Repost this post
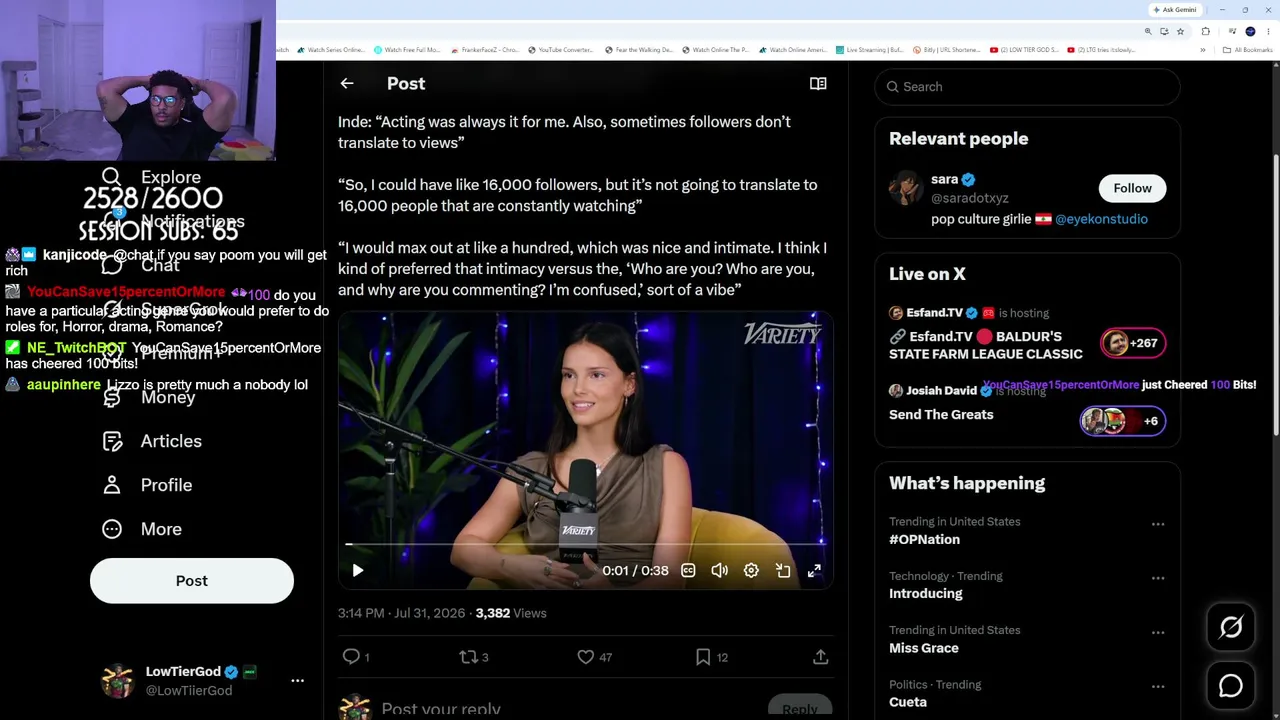Viewport: 1280px width, 720px height. 468,657
